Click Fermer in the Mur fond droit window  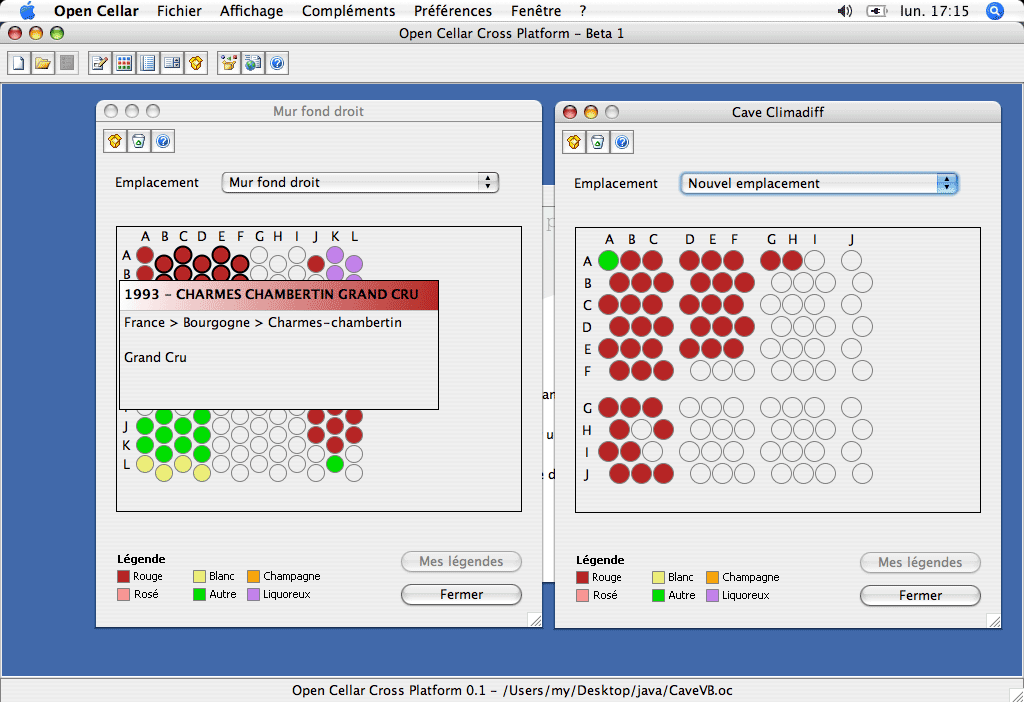click(461, 594)
